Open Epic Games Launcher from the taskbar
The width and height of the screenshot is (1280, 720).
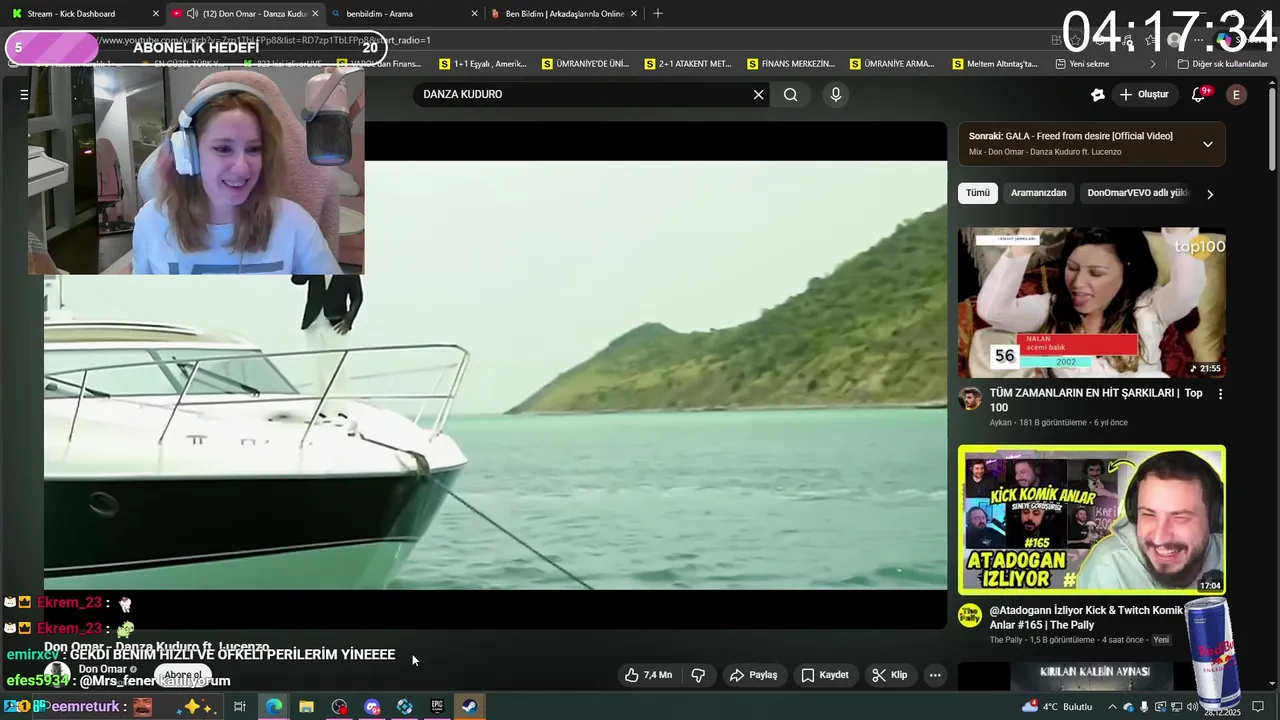click(437, 706)
